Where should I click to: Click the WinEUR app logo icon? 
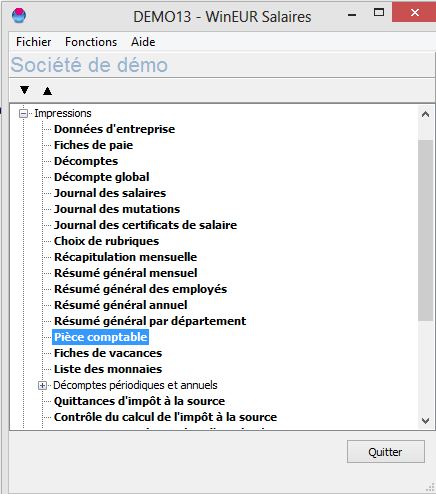19,15
